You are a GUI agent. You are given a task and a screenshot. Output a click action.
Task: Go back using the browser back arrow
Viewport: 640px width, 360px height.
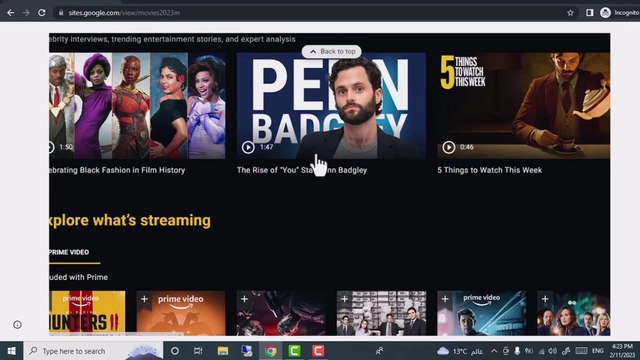point(11,13)
